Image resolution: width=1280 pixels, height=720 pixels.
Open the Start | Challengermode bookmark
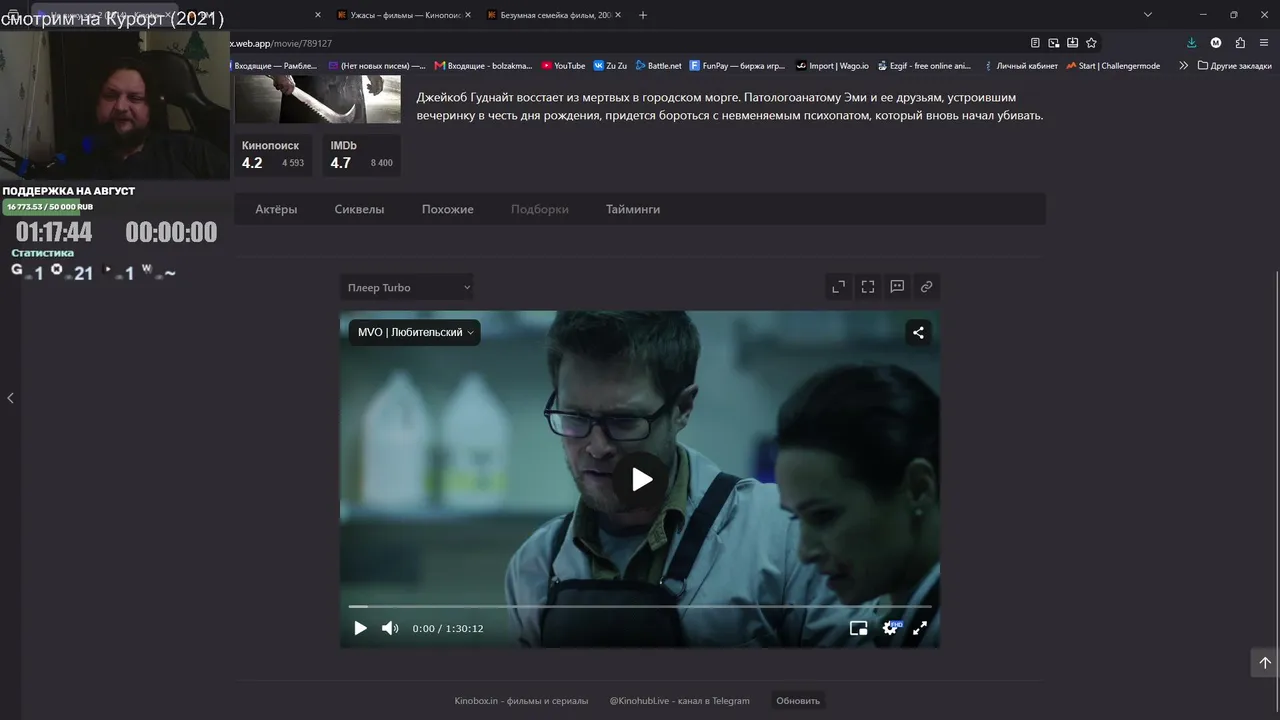point(1113,66)
